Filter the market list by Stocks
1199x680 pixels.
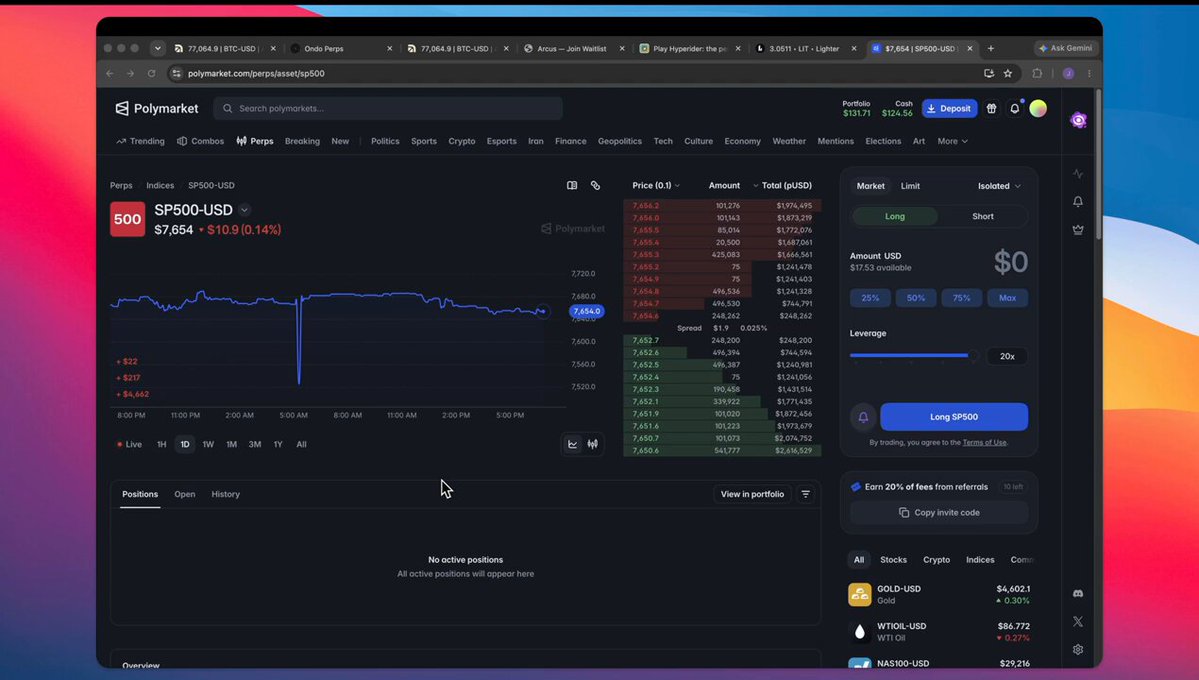coord(893,560)
